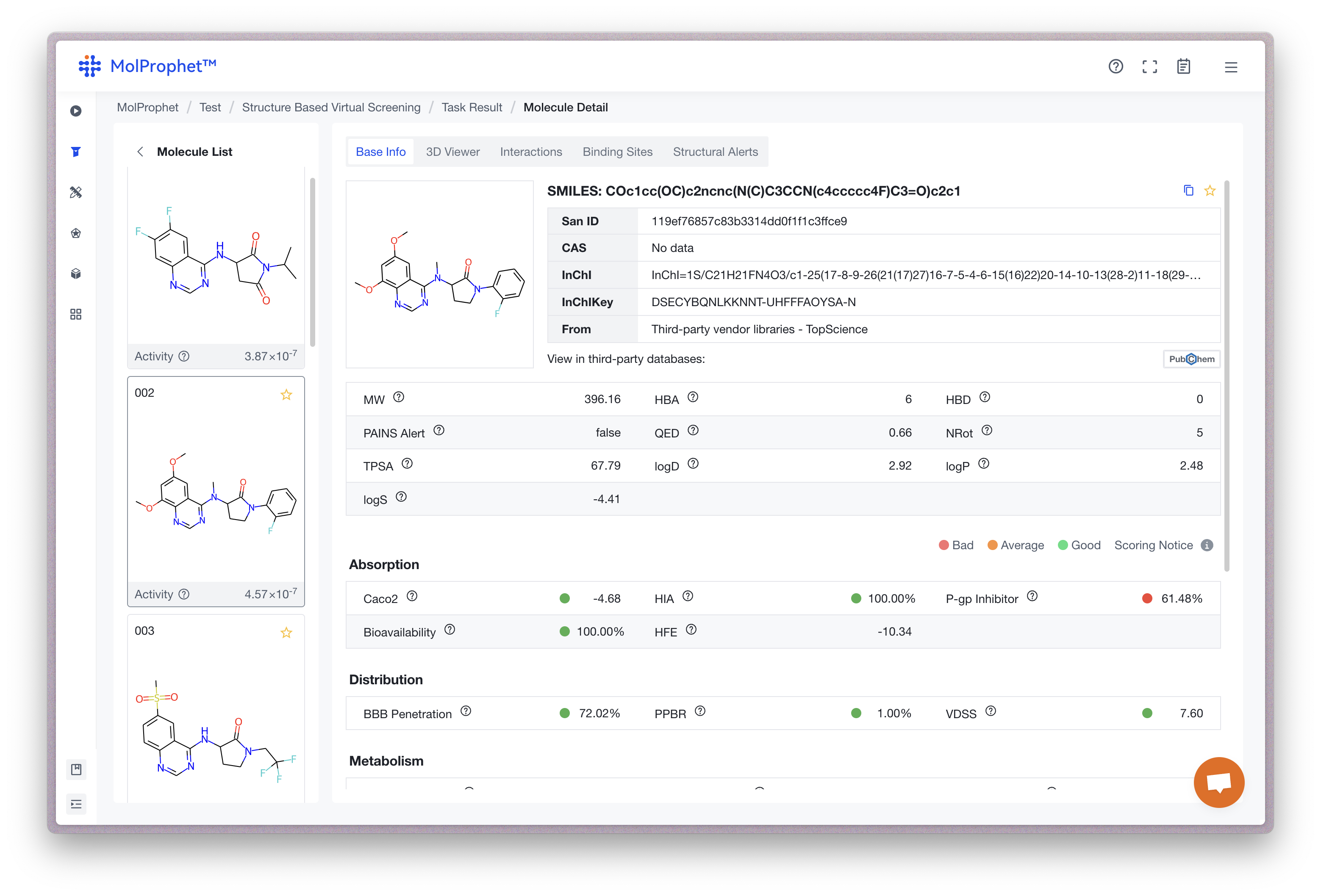Show info for logD
Viewport: 1321px width, 896px height.
coord(693,464)
